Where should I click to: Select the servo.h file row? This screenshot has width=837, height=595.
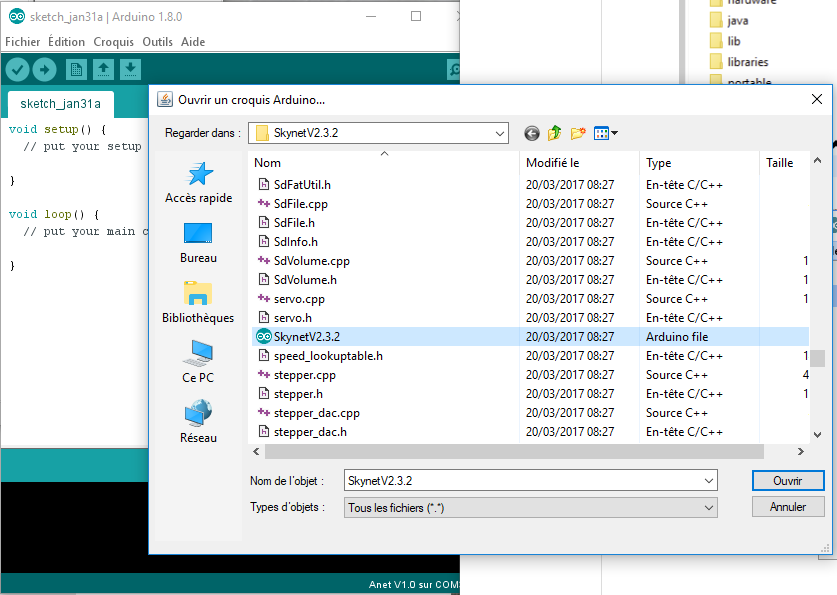point(531,318)
